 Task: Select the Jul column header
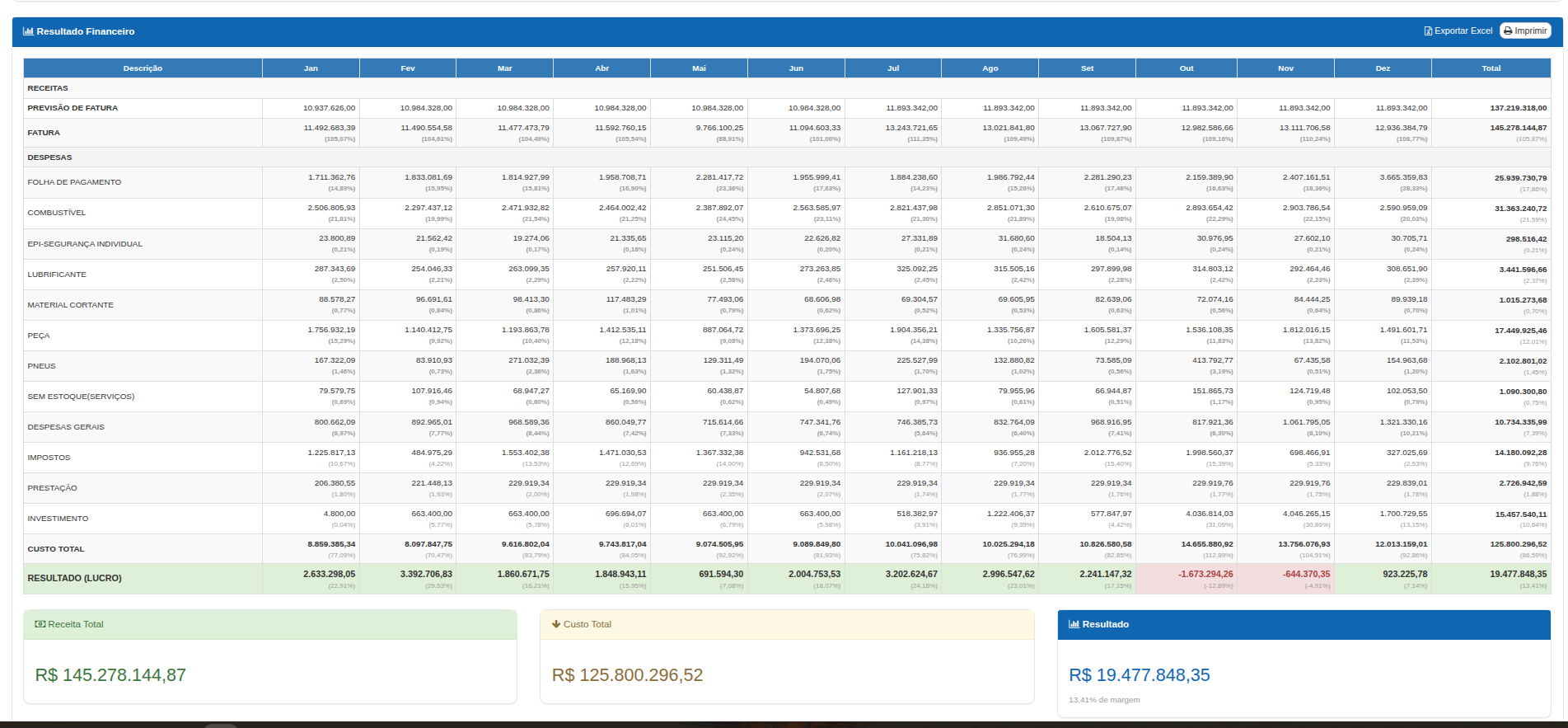[893, 68]
